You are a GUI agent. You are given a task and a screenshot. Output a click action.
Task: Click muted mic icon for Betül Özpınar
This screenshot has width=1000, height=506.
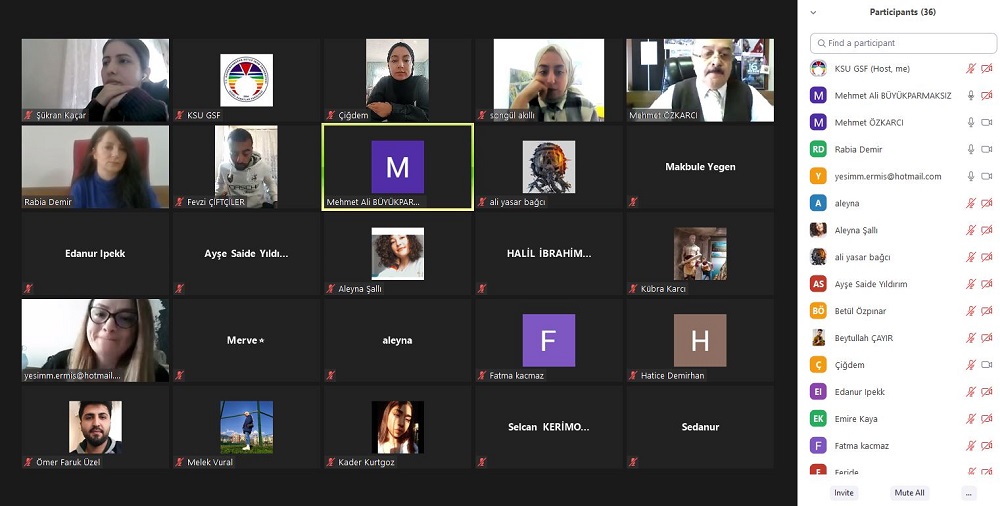(x=970, y=312)
